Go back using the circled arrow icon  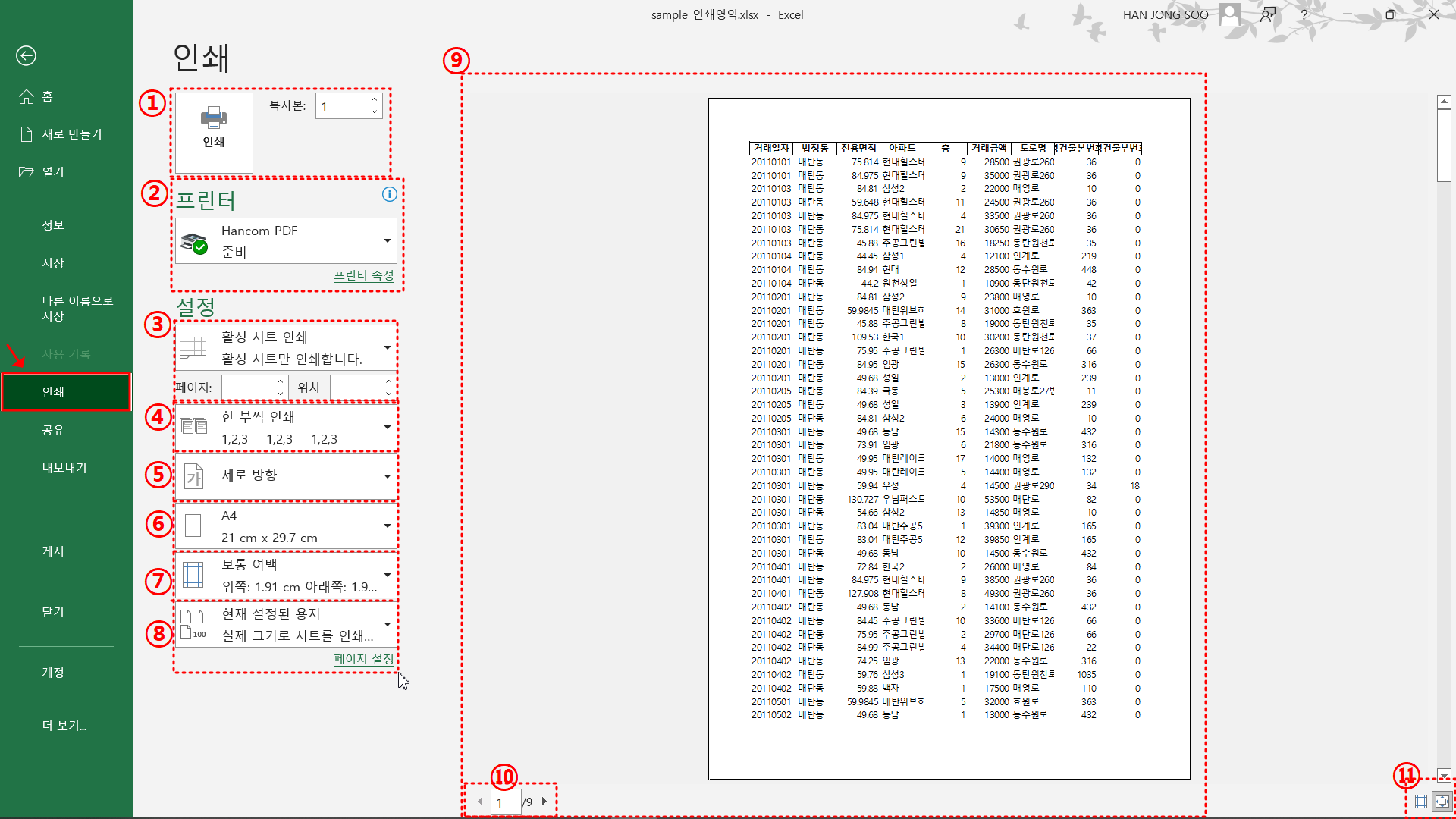tap(26, 55)
